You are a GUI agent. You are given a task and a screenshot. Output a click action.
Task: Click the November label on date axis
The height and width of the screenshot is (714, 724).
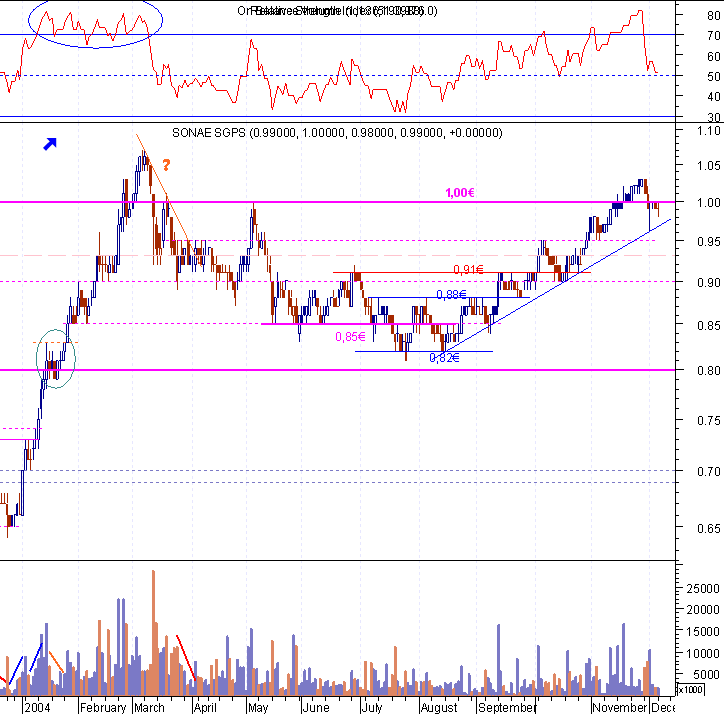pos(620,708)
